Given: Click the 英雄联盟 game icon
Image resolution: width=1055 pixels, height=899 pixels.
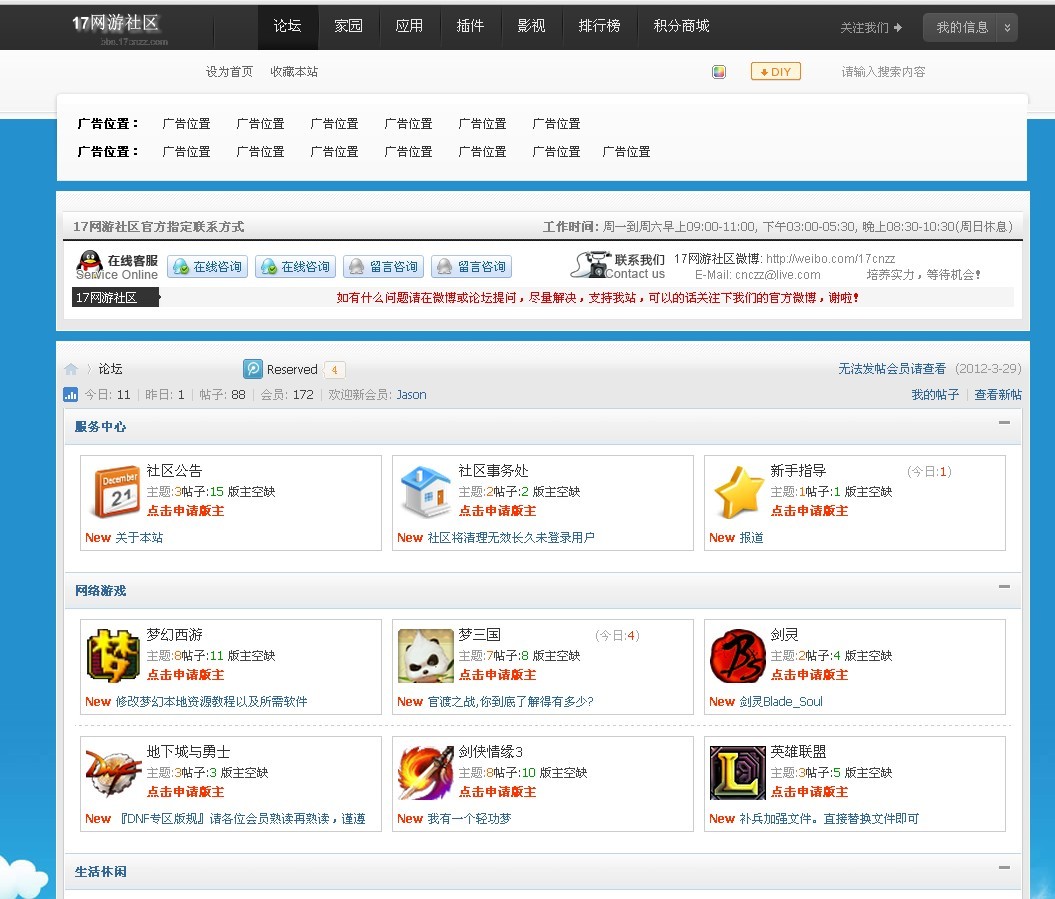Looking at the screenshot, I should point(737,773).
